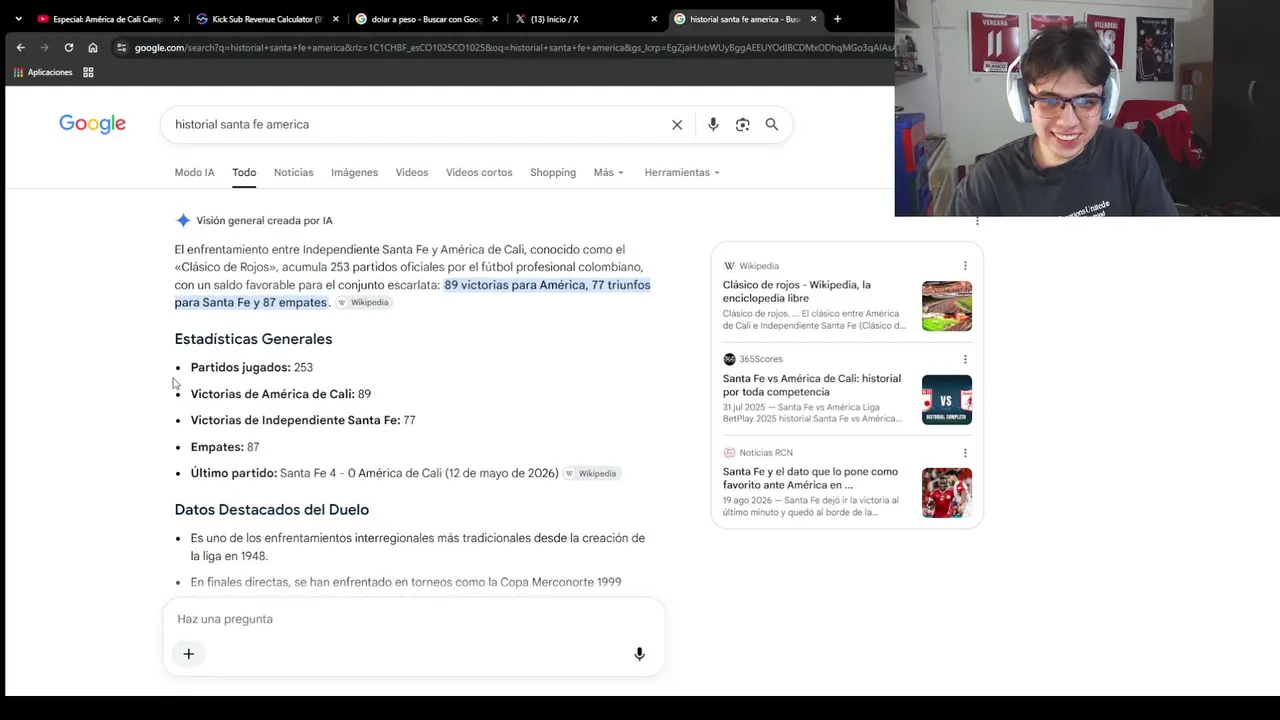Open 'Santa Fe vs América de Cali: historial' link
Image resolution: width=1280 pixels, height=720 pixels.
[812, 385]
